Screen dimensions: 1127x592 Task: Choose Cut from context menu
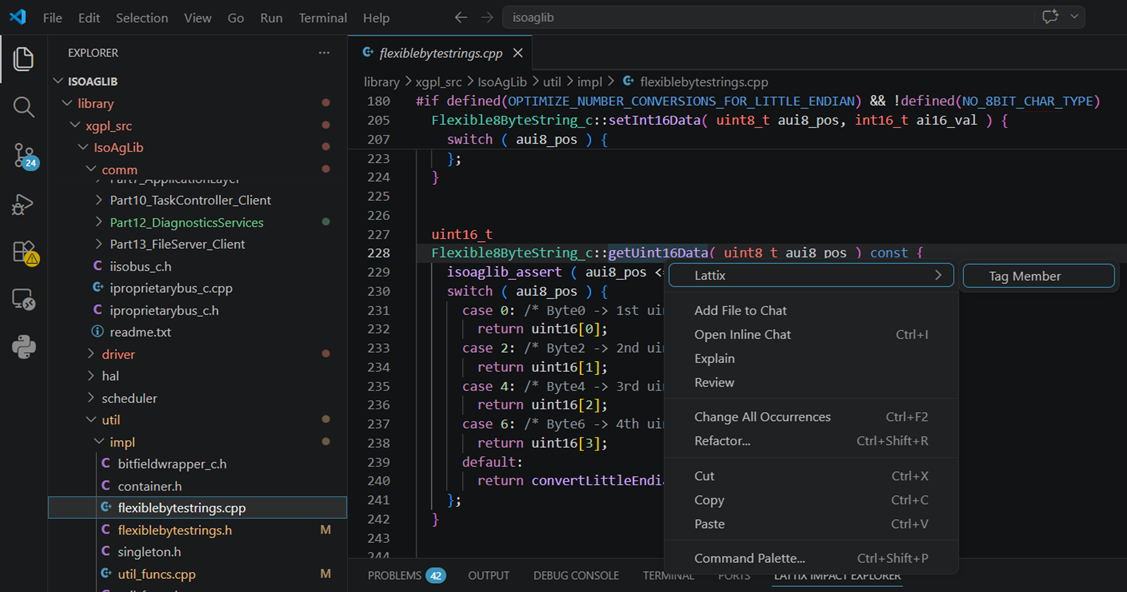811,476
